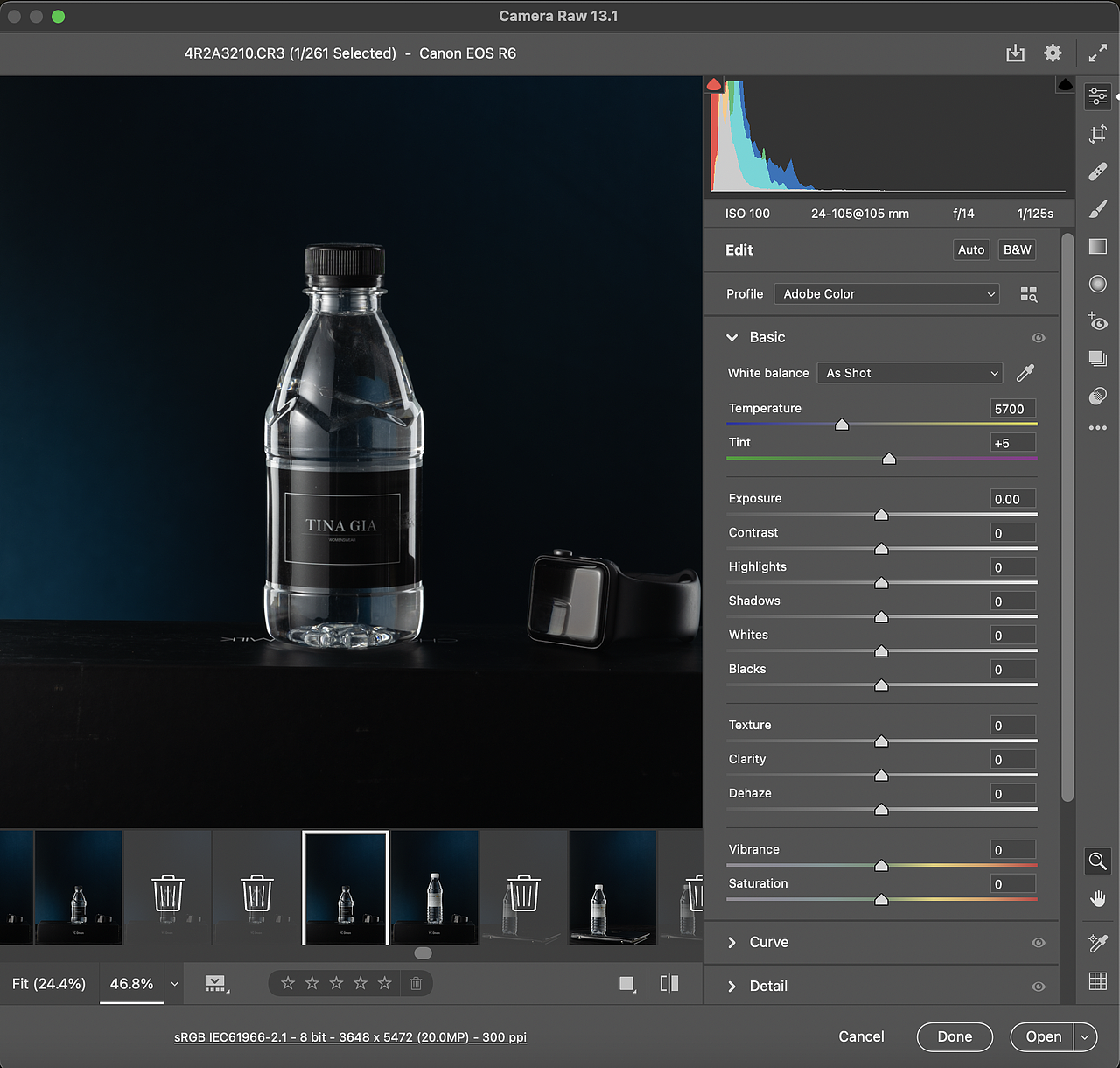
Task: Expand the Curve section
Action: [x=732, y=943]
